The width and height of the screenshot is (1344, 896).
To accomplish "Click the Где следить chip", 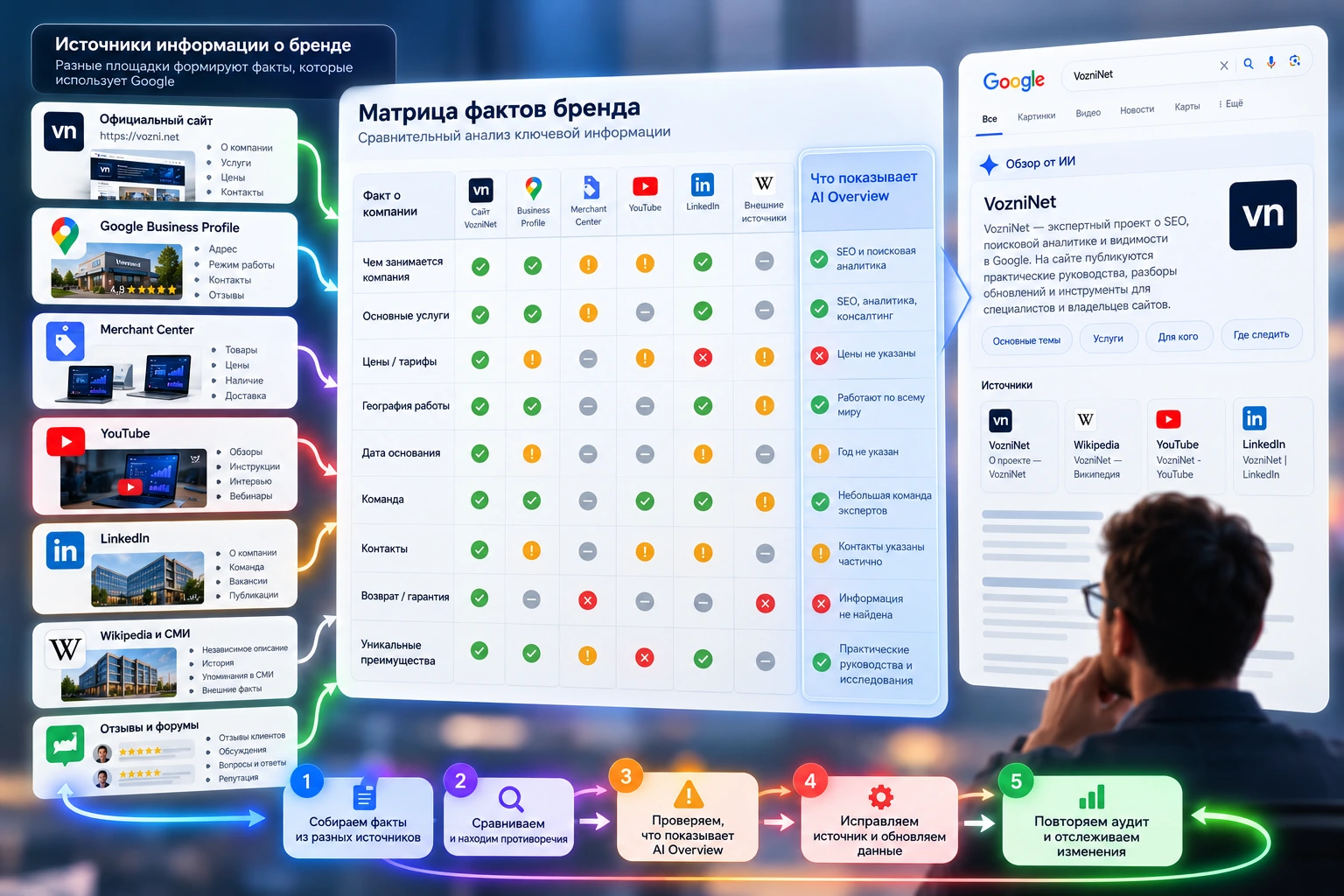I will [x=1262, y=334].
